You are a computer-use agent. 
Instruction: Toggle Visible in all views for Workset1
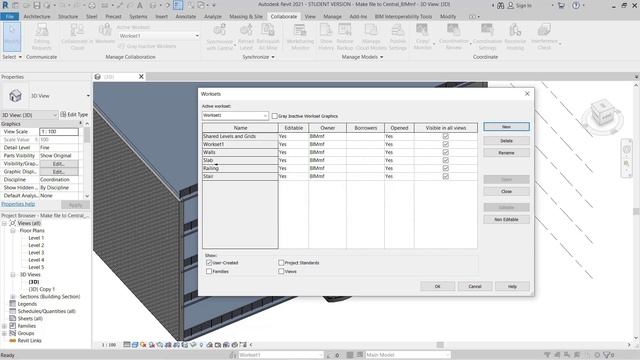tap(446, 144)
